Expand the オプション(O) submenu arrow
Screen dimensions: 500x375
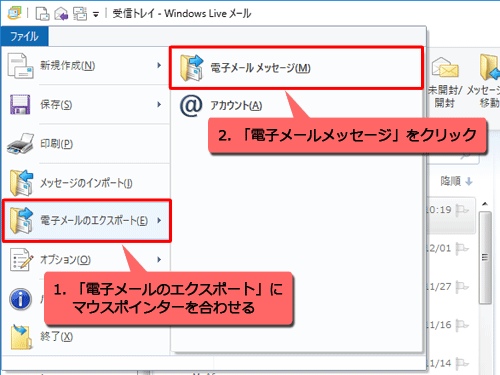pos(159,259)
